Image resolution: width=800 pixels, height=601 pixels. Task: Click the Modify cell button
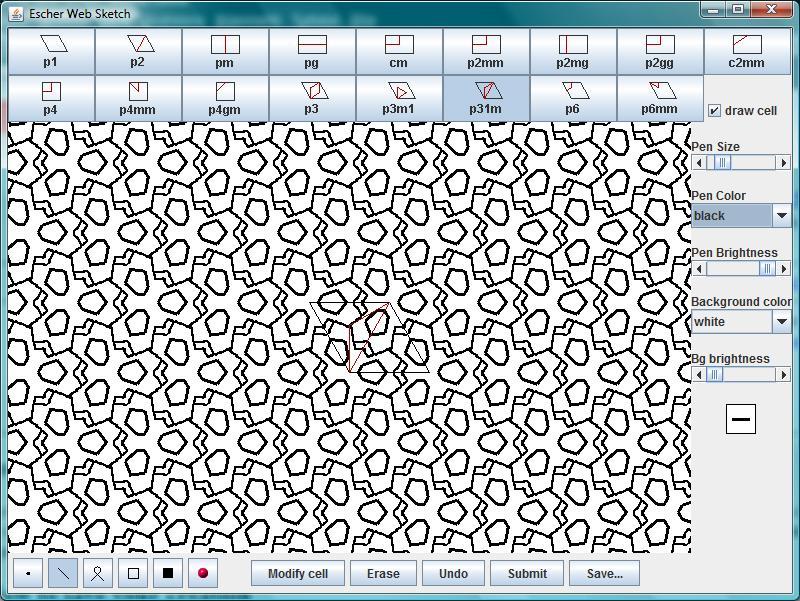(x=298, y=573)
